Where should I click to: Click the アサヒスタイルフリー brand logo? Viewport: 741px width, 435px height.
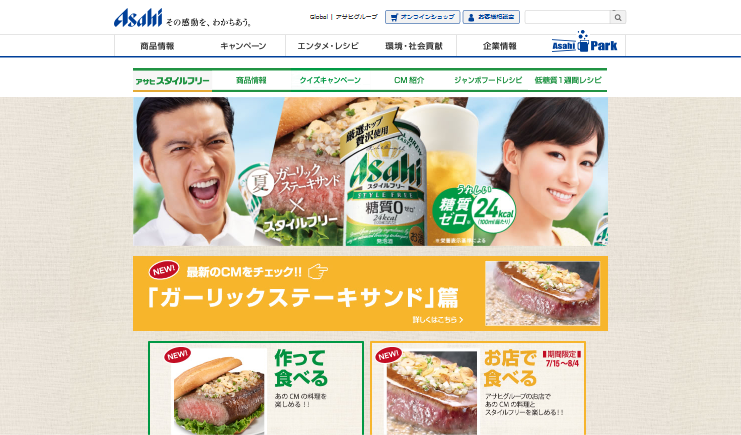point(172,81)
